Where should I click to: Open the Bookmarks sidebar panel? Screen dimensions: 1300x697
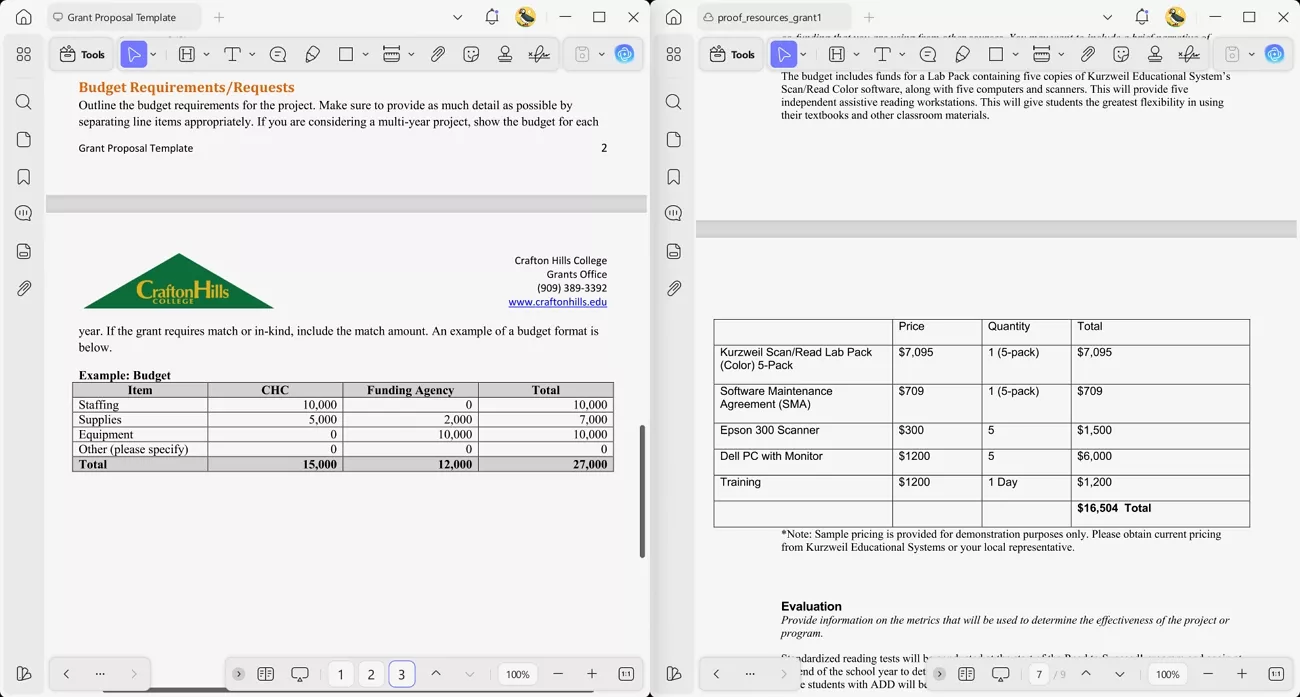(23, 176)
